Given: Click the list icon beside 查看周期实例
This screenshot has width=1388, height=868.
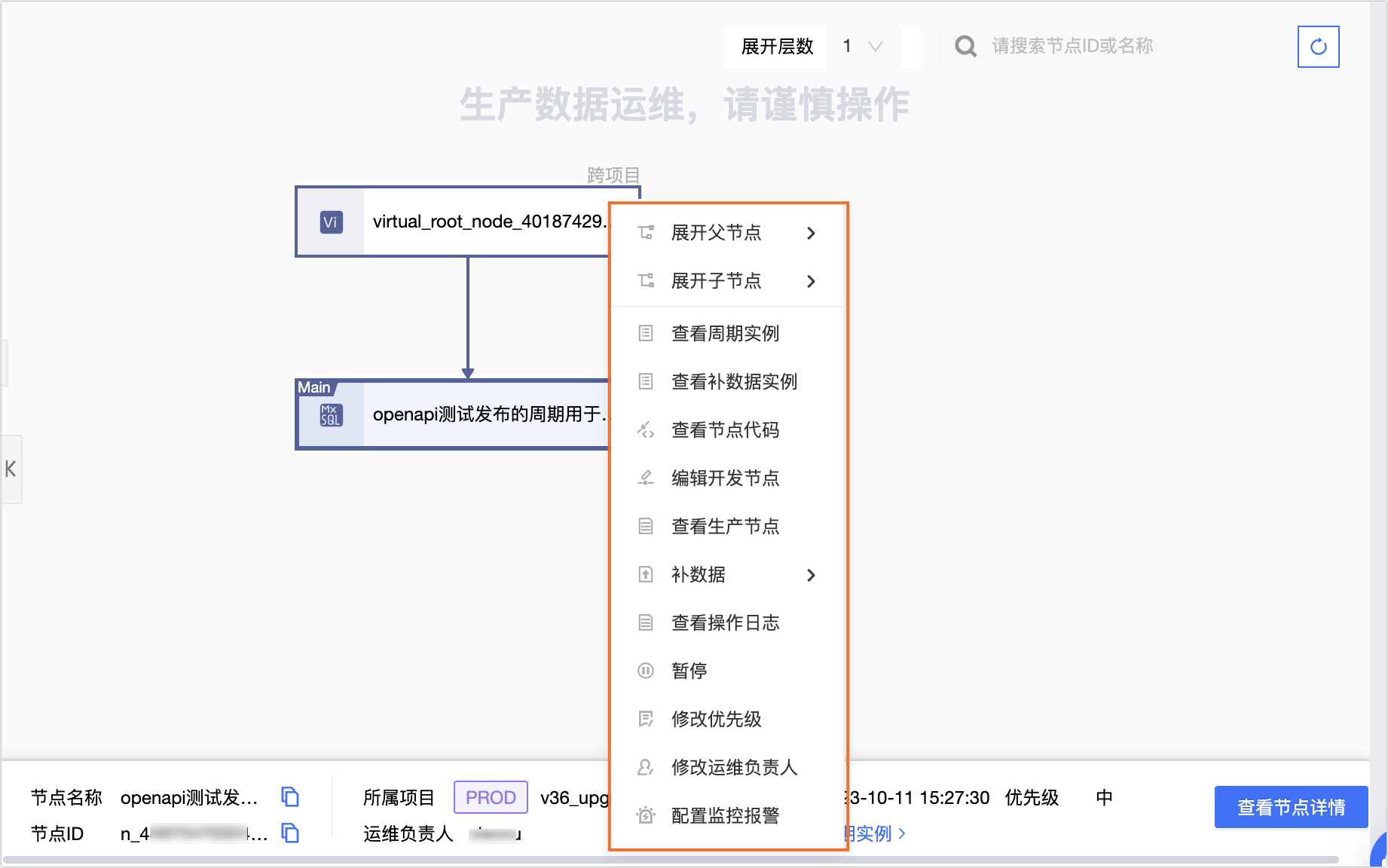Looking at the screenshot, I should tap(646, 333).
